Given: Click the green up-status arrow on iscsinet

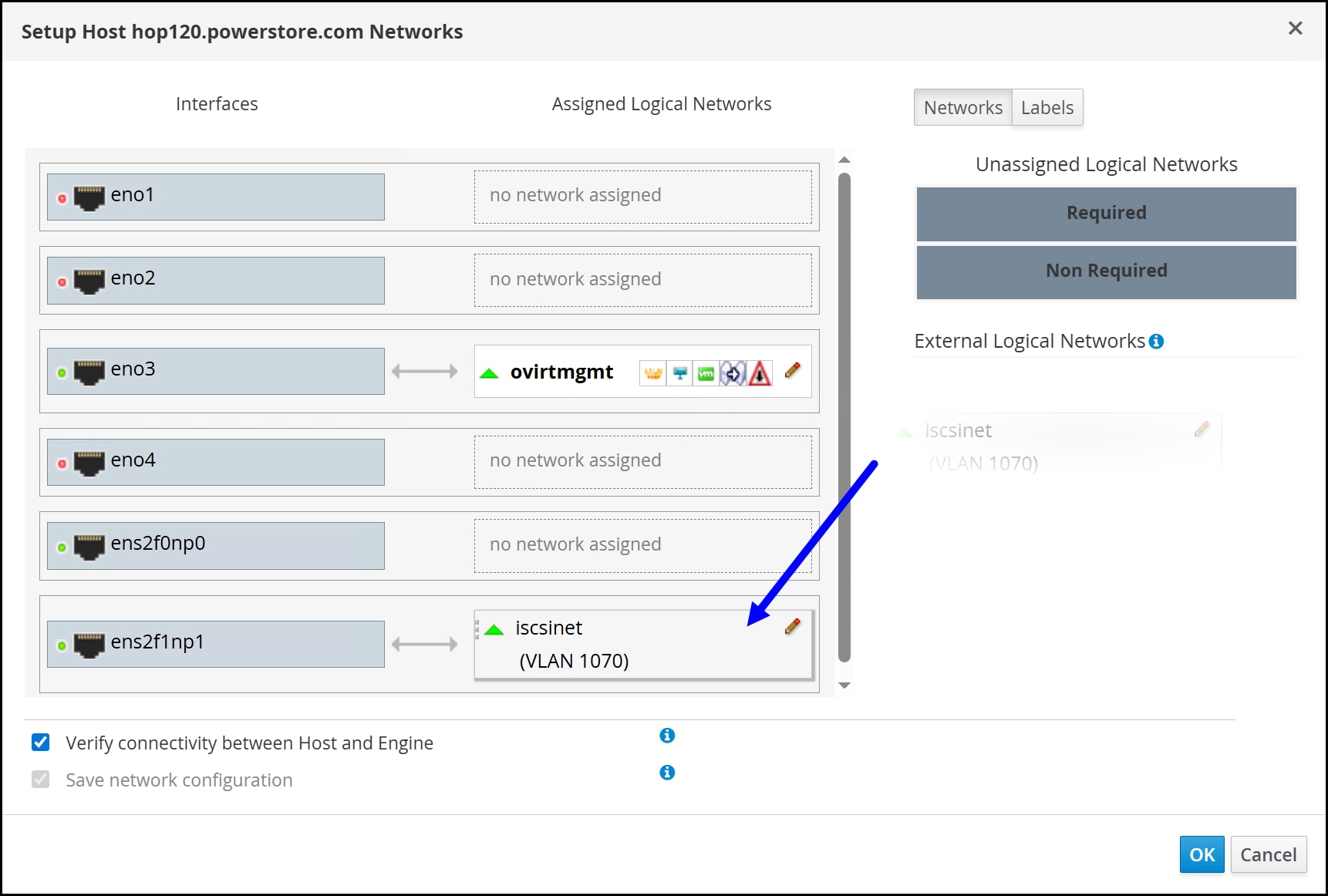Looking at the screenshot, I should coord(494,630).
